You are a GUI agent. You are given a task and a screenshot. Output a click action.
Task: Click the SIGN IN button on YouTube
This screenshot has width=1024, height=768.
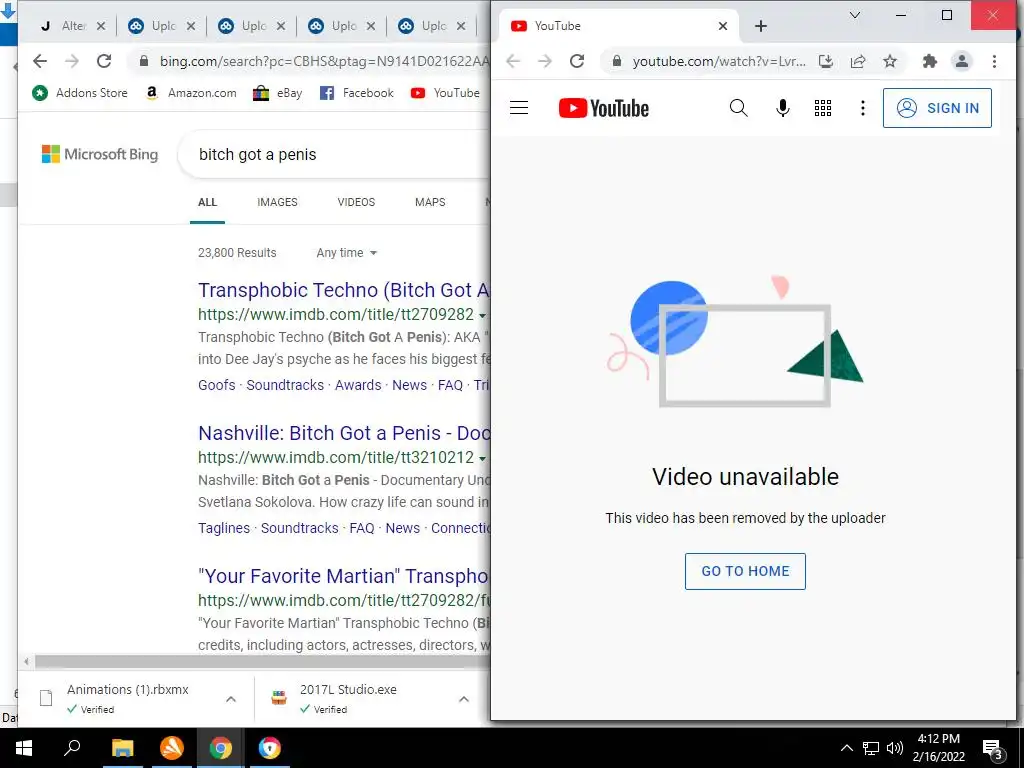(937, 108)
